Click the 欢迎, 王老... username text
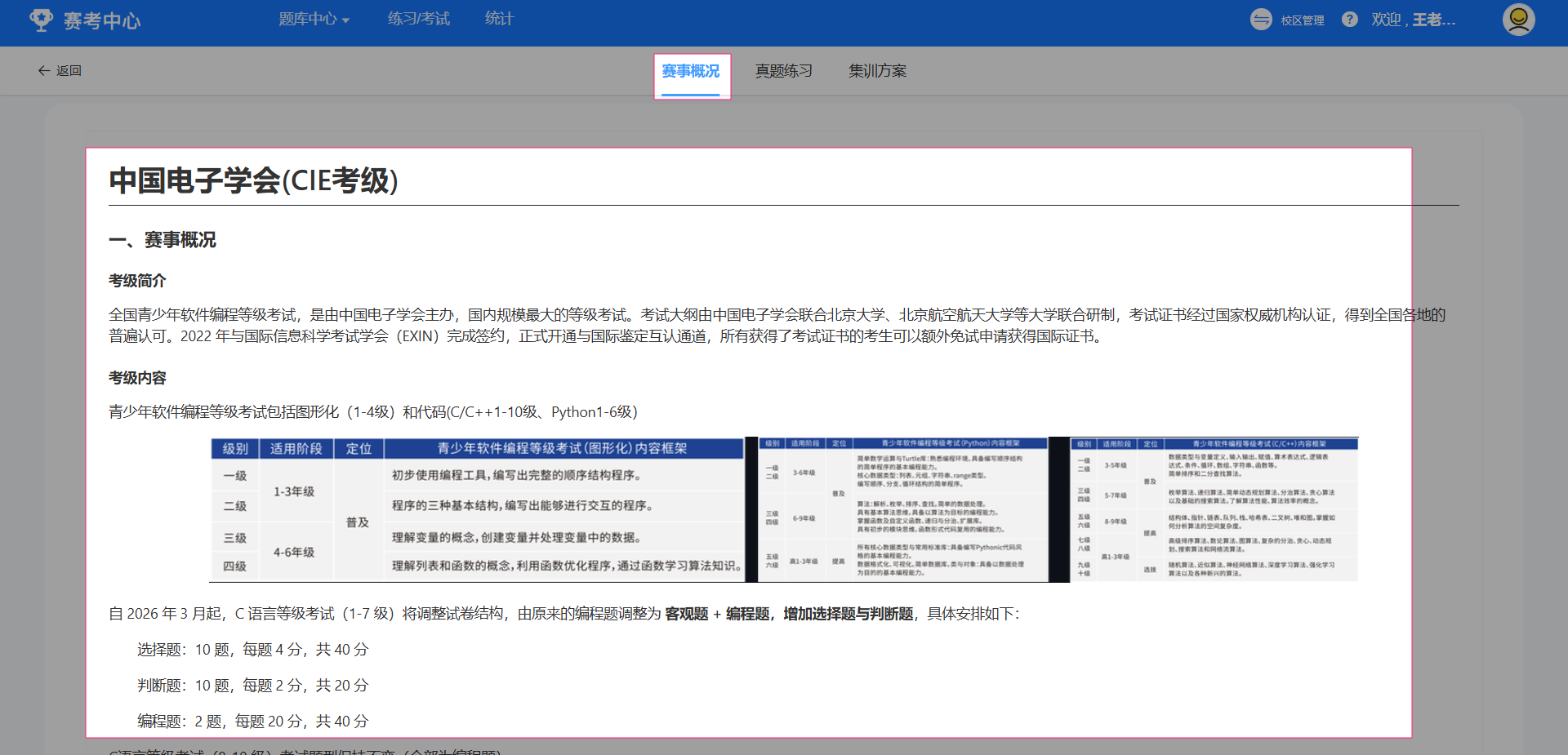1568x755 pixels. pos(1413,20)
